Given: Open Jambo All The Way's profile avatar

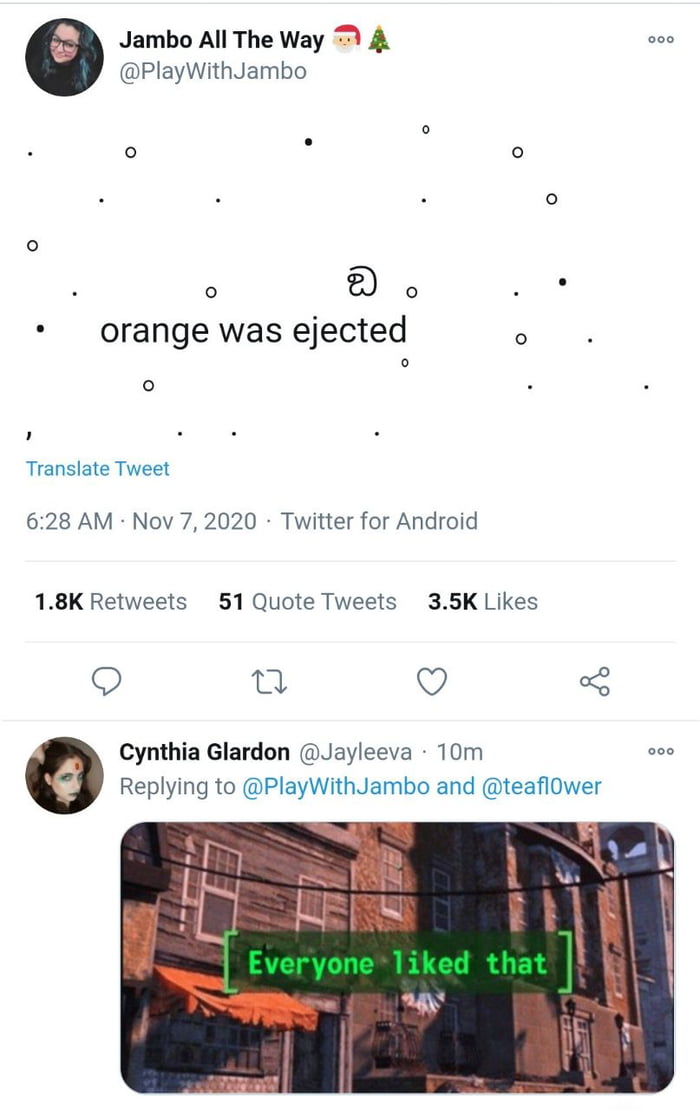Looking at the screenshot, I should point(64,57).
